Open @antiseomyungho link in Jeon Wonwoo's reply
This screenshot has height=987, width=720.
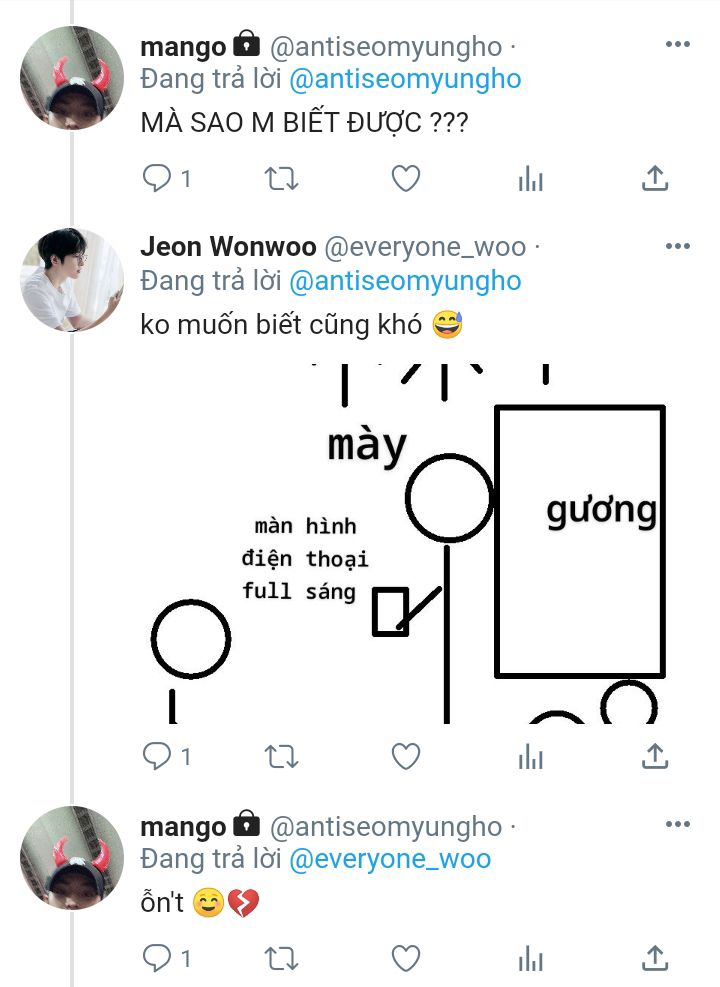coord(405,281)
